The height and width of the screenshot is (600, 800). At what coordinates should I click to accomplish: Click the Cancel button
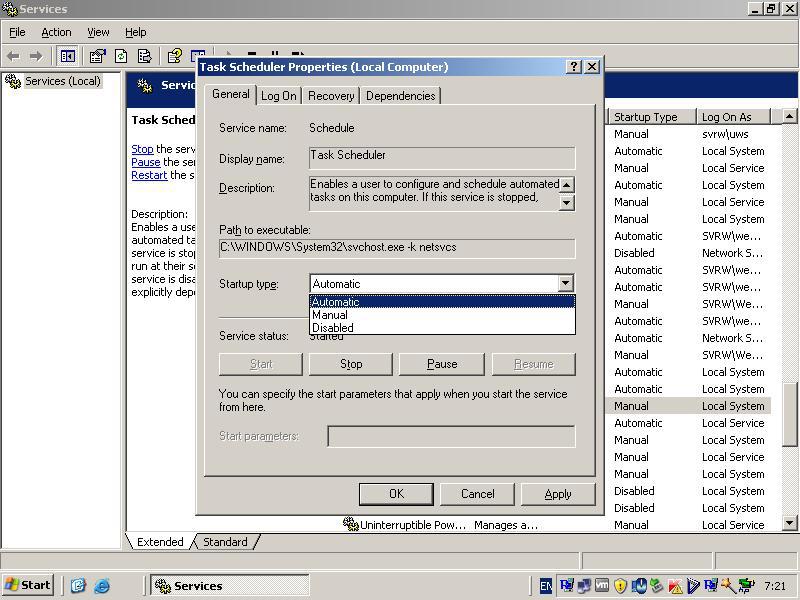(x=478, y=494)
